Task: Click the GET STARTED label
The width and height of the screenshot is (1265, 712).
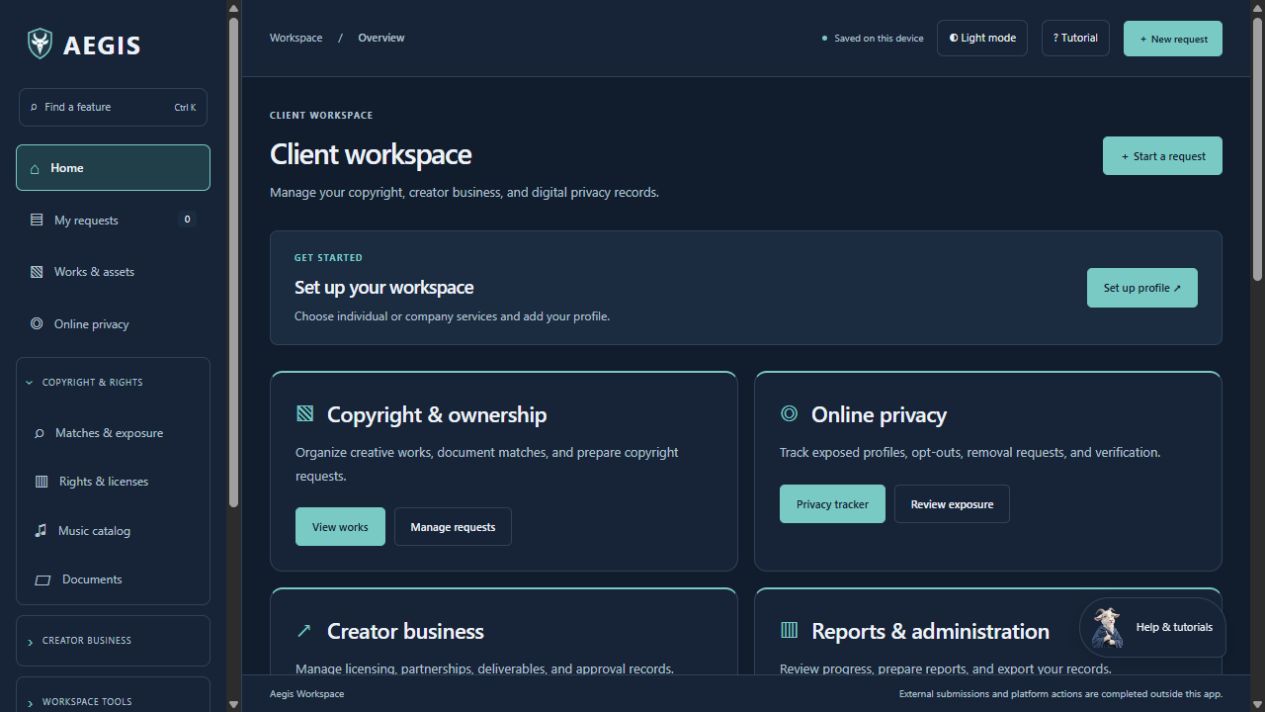Action: (x=328, y=258)
